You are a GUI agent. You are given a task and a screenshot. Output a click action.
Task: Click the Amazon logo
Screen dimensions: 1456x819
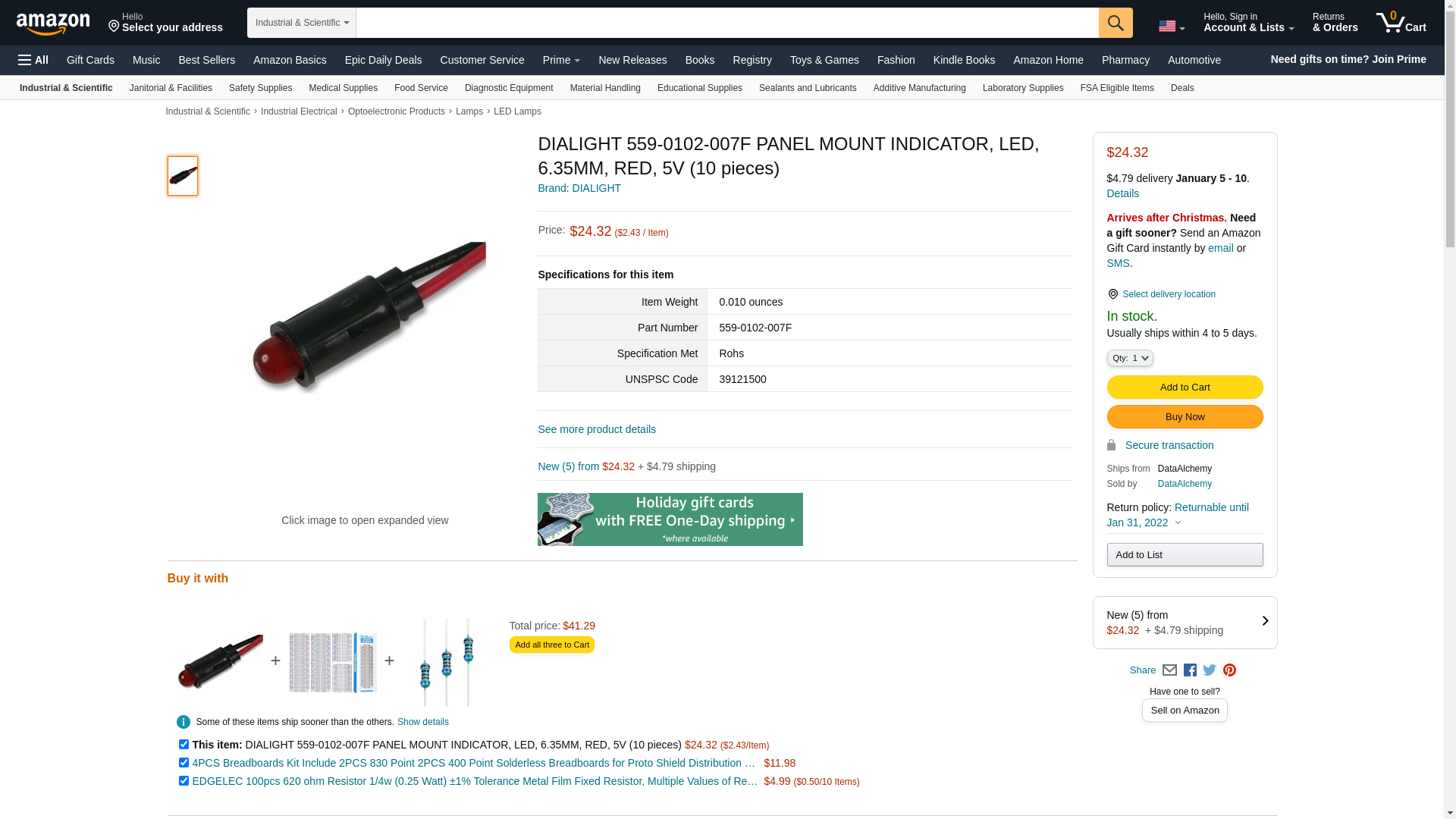coord(53,24)
